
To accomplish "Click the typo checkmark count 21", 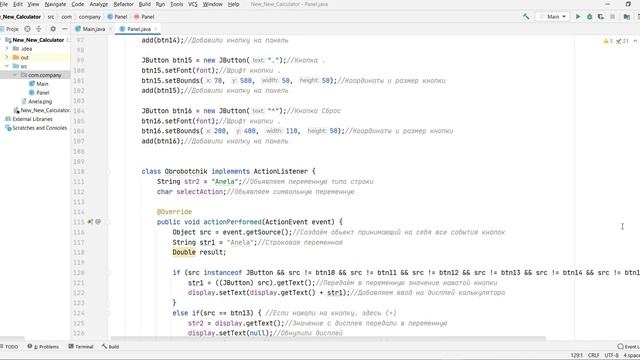I will (622, 41).
